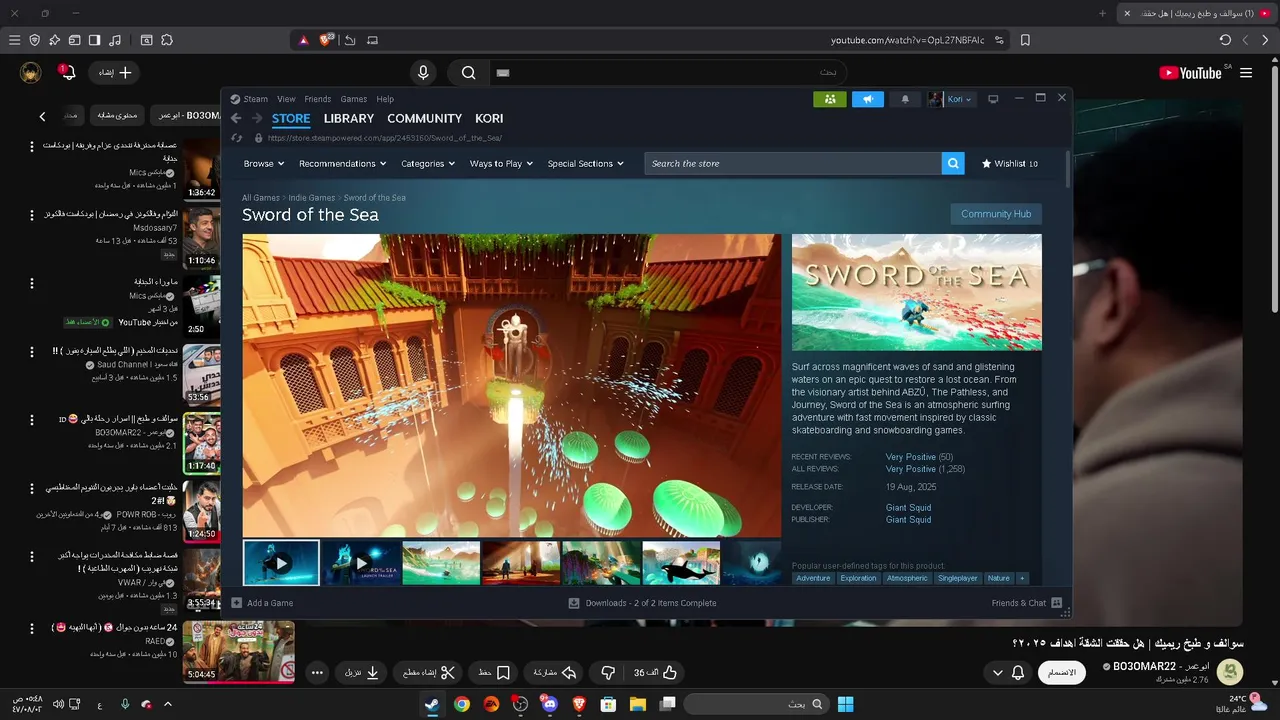
Task: Open the Ways to Play dropdown
Action: (501, 163)
